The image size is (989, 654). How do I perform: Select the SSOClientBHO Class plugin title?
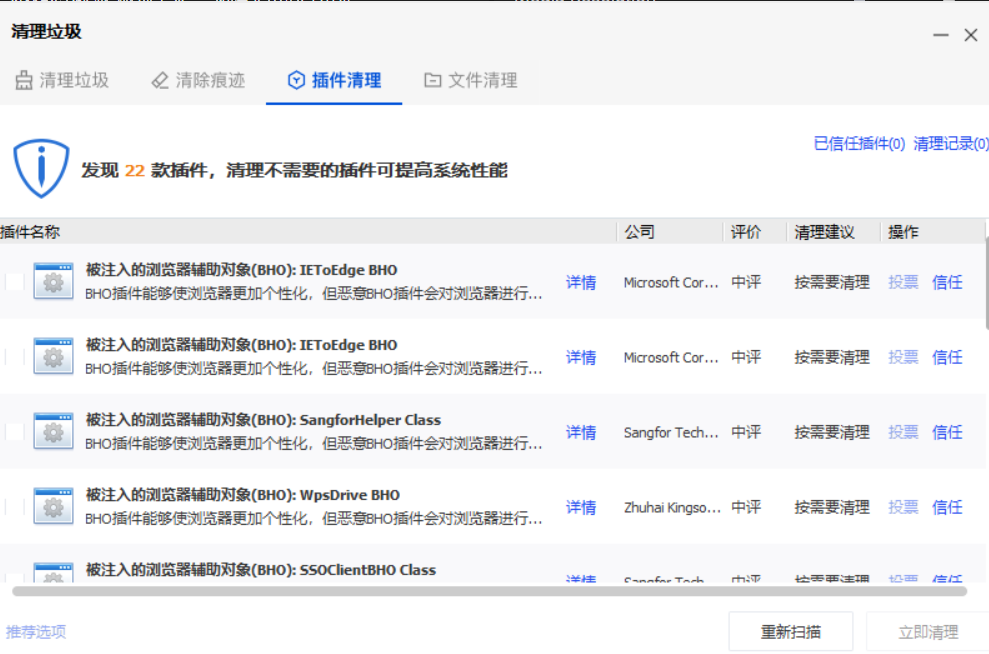pos(260,570)
